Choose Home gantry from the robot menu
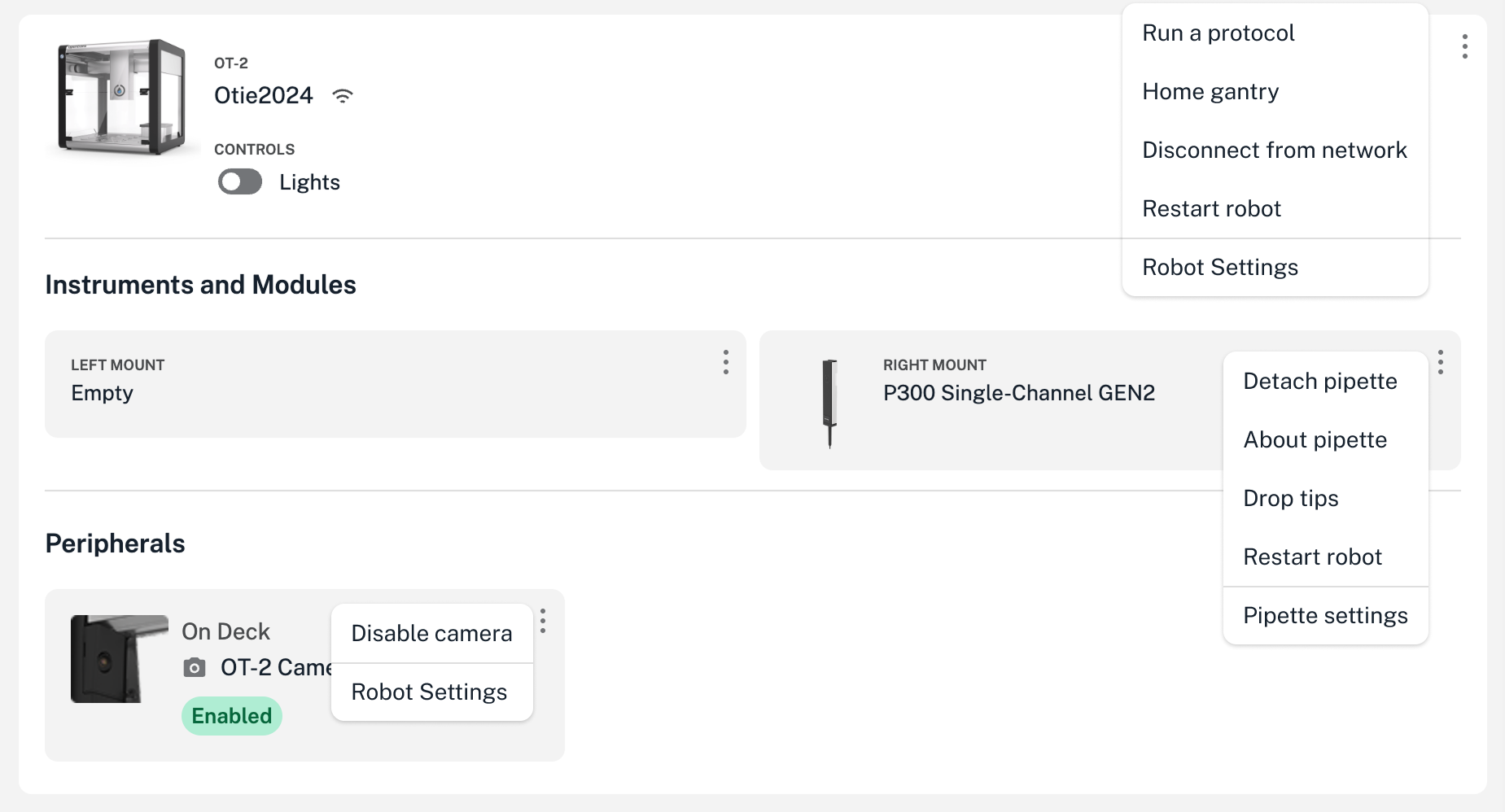The image size is (1505, 812). [x=1210, y=91]
